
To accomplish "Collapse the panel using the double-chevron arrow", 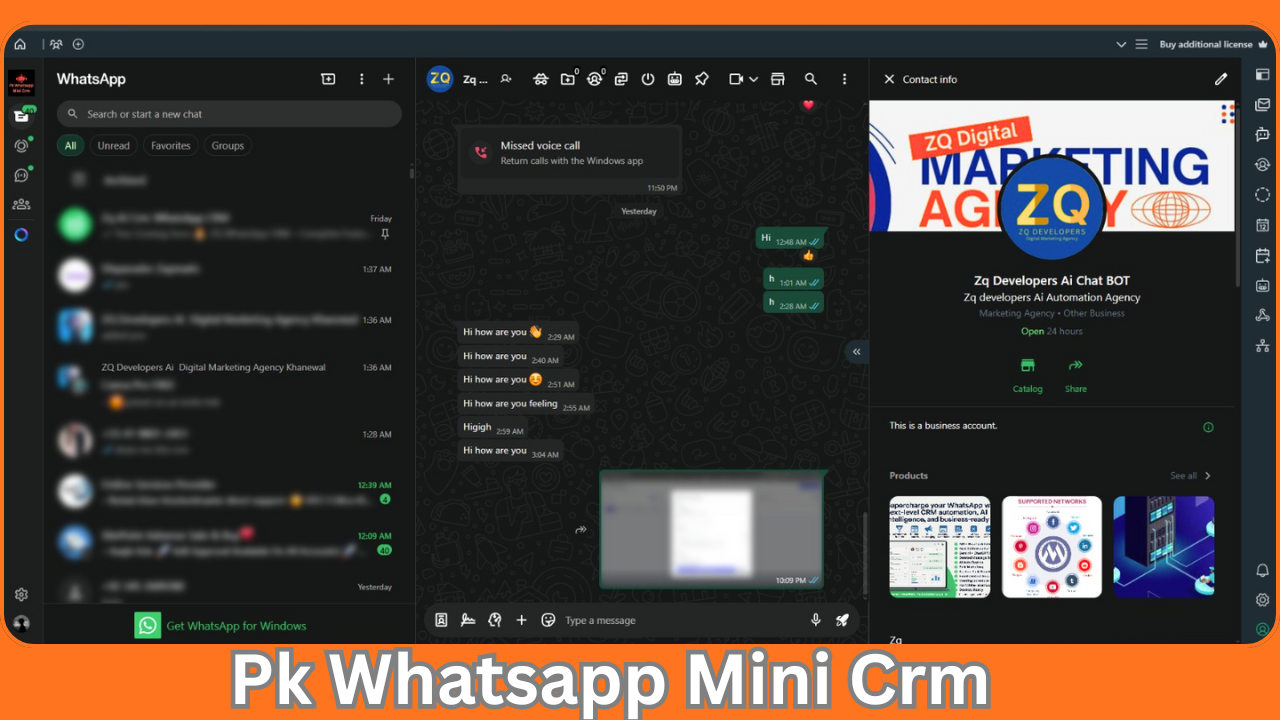I will point(856,351).
